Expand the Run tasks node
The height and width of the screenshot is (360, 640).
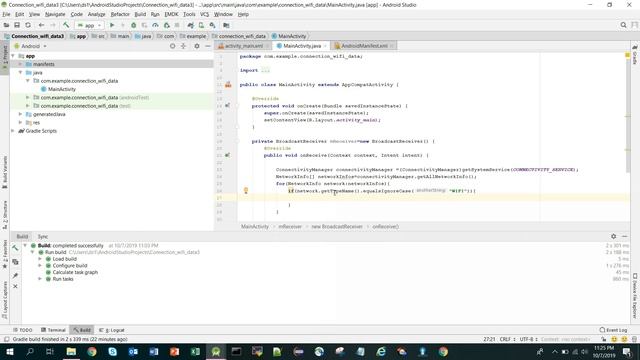click(x=40, y=279)
